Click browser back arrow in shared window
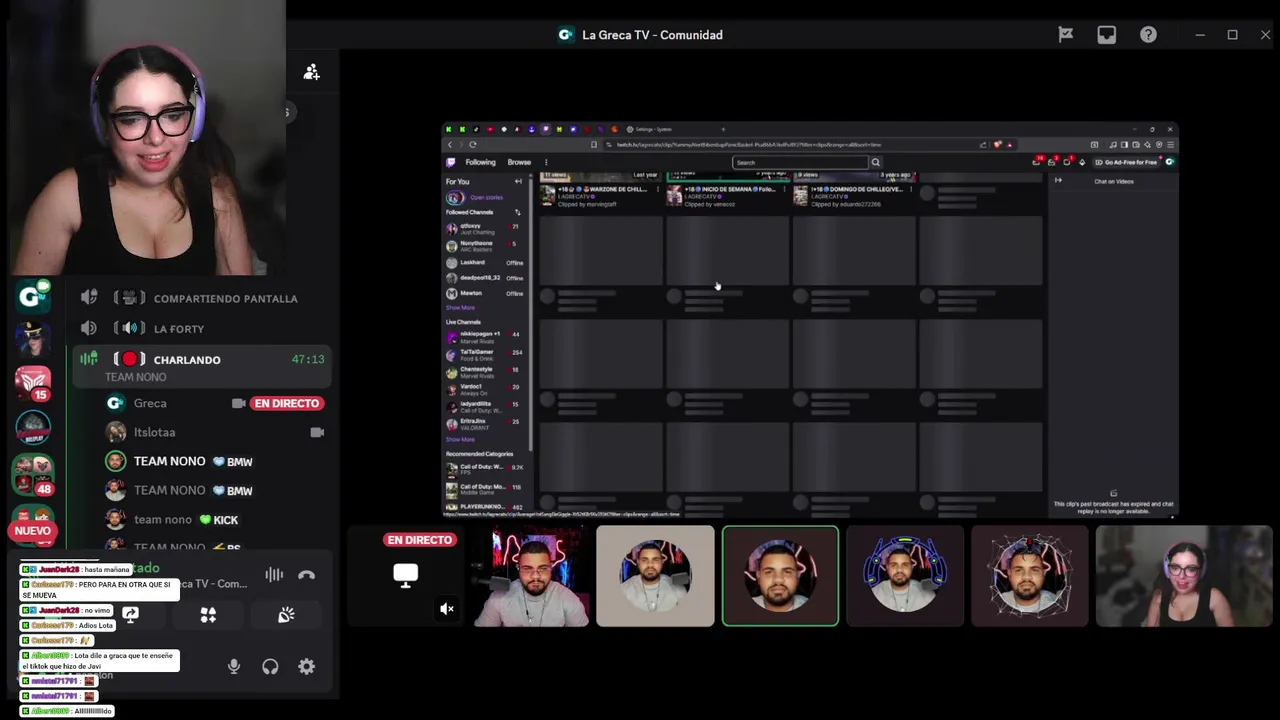The width and height of the screenshot is (1280, 720). point(449,145)
